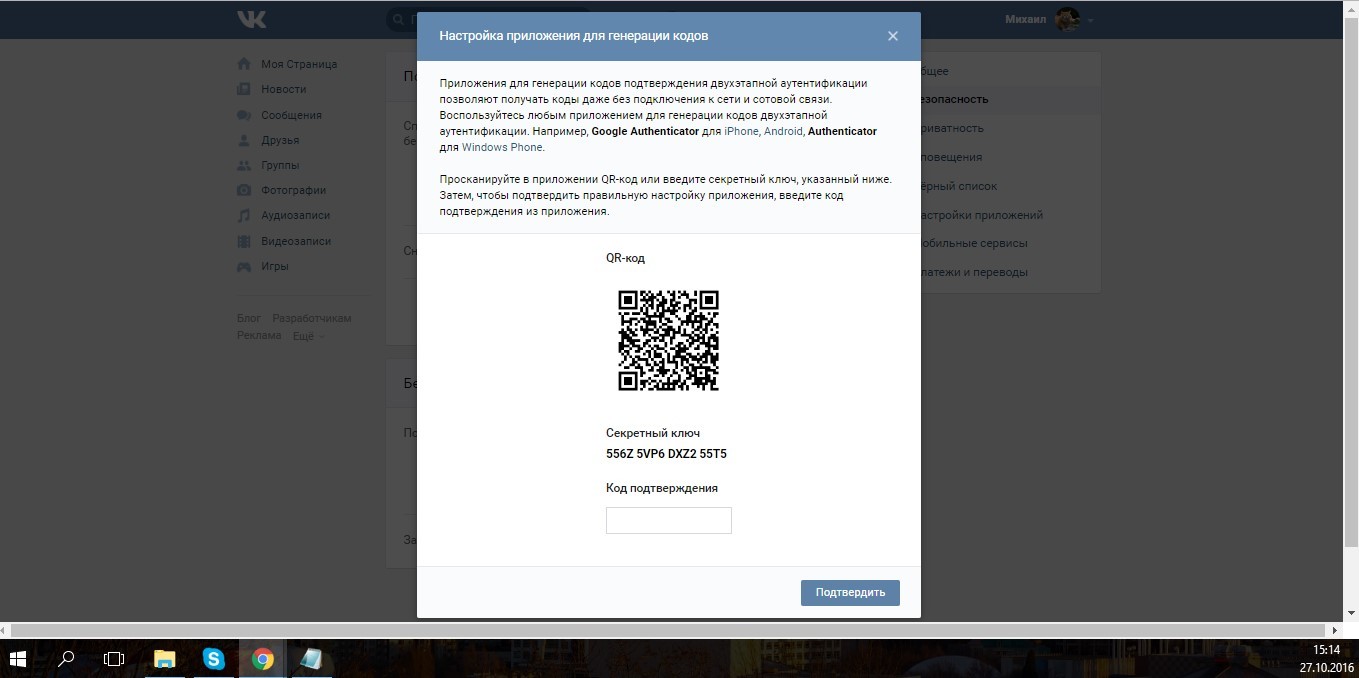Close the code generation app dialog
The image size is (1359, 678).
point(893,36)
